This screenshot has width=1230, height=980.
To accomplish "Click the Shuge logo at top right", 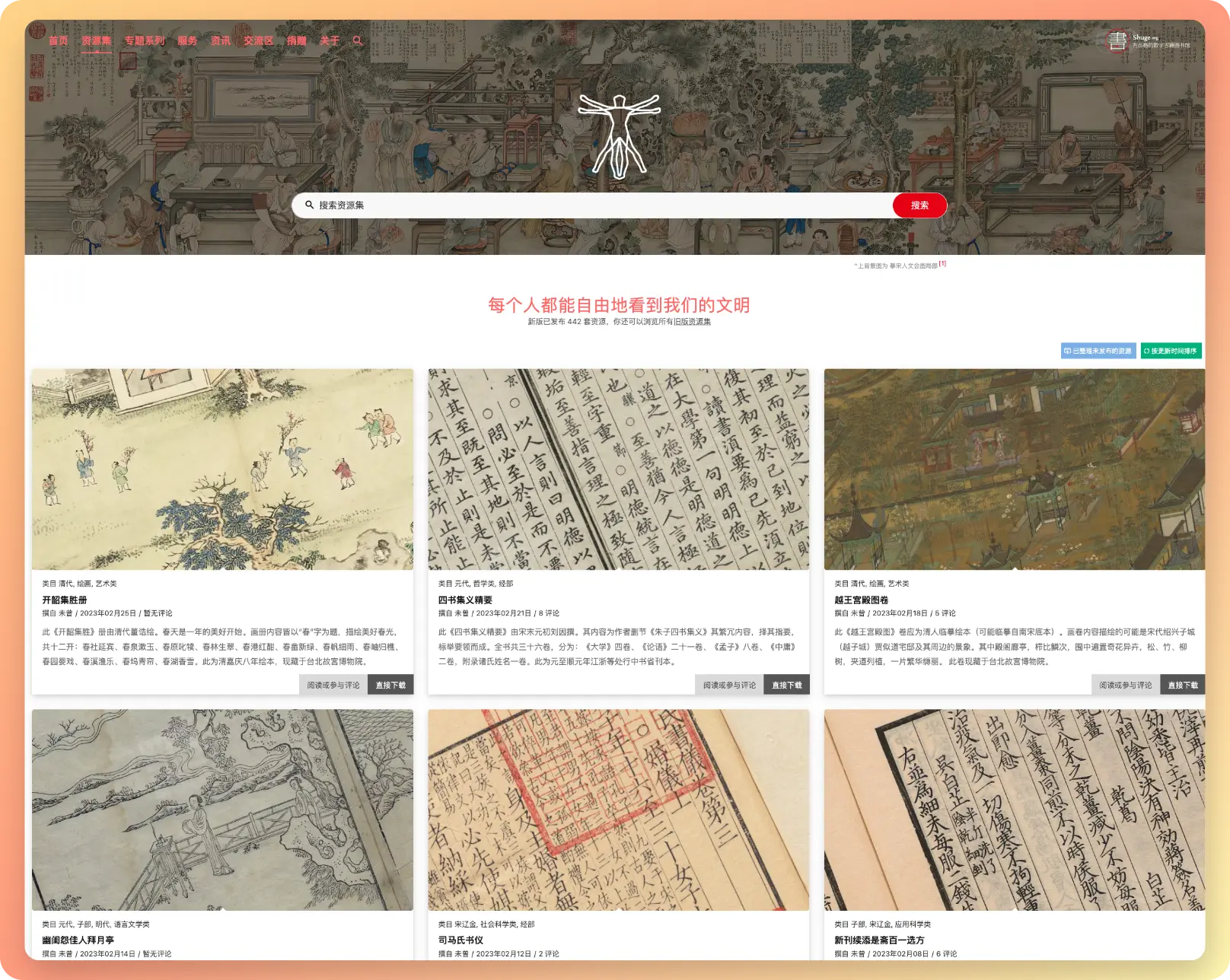I will tap(1147, 40).
